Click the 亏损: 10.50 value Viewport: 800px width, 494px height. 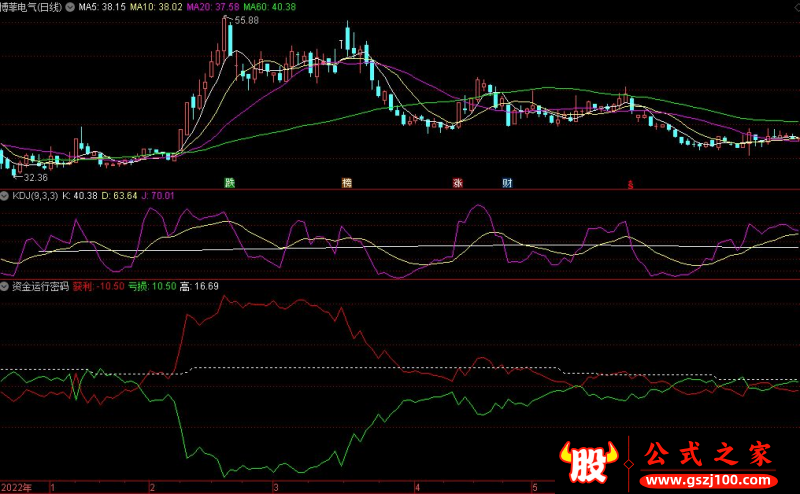pyautogui.click(x=152, y=287)
